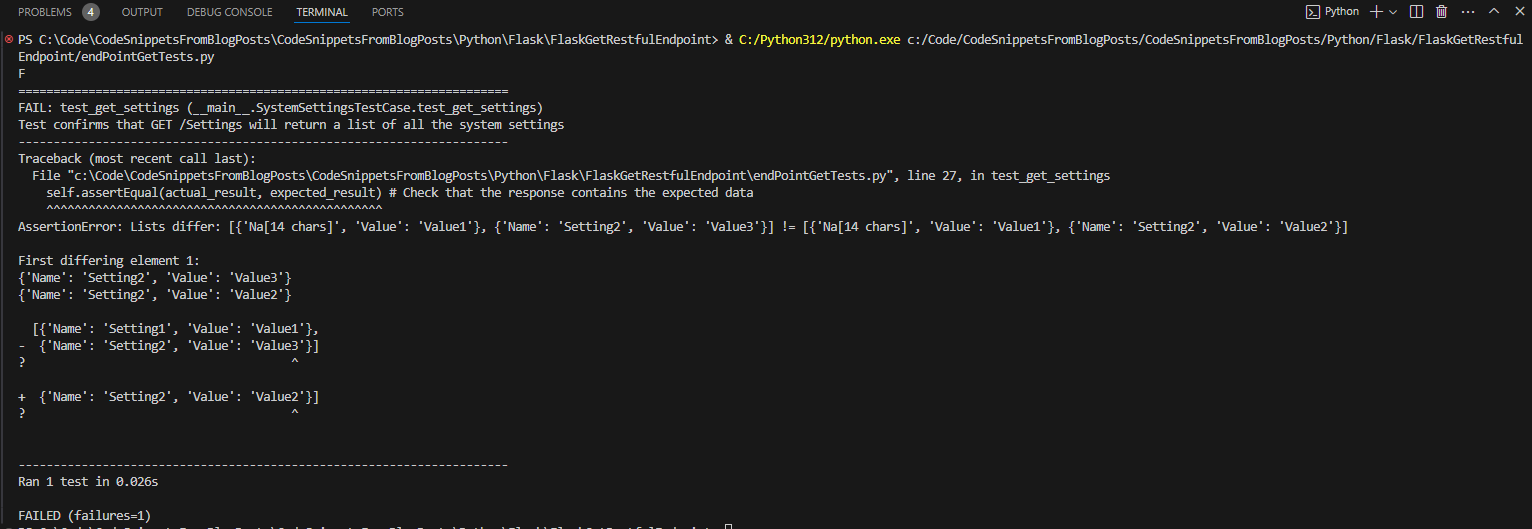1532x529 pixels.
Task: Split the terminal with the split icon
Action: pos(1416,12)
